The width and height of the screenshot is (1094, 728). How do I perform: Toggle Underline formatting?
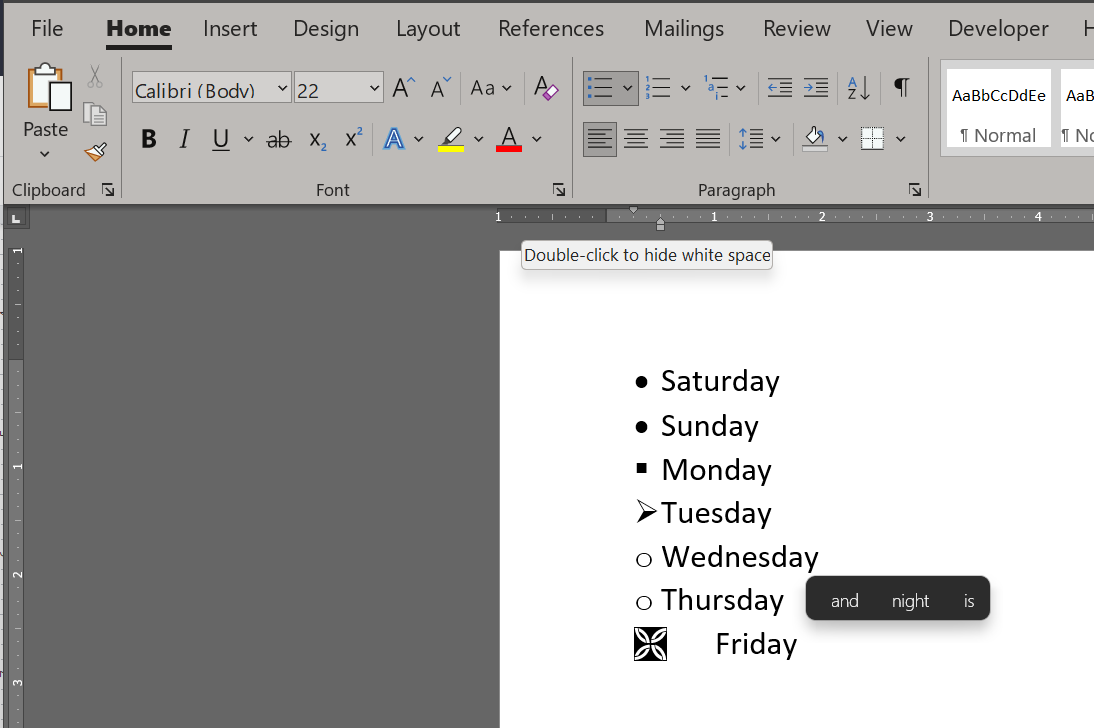tap(220, 139)
